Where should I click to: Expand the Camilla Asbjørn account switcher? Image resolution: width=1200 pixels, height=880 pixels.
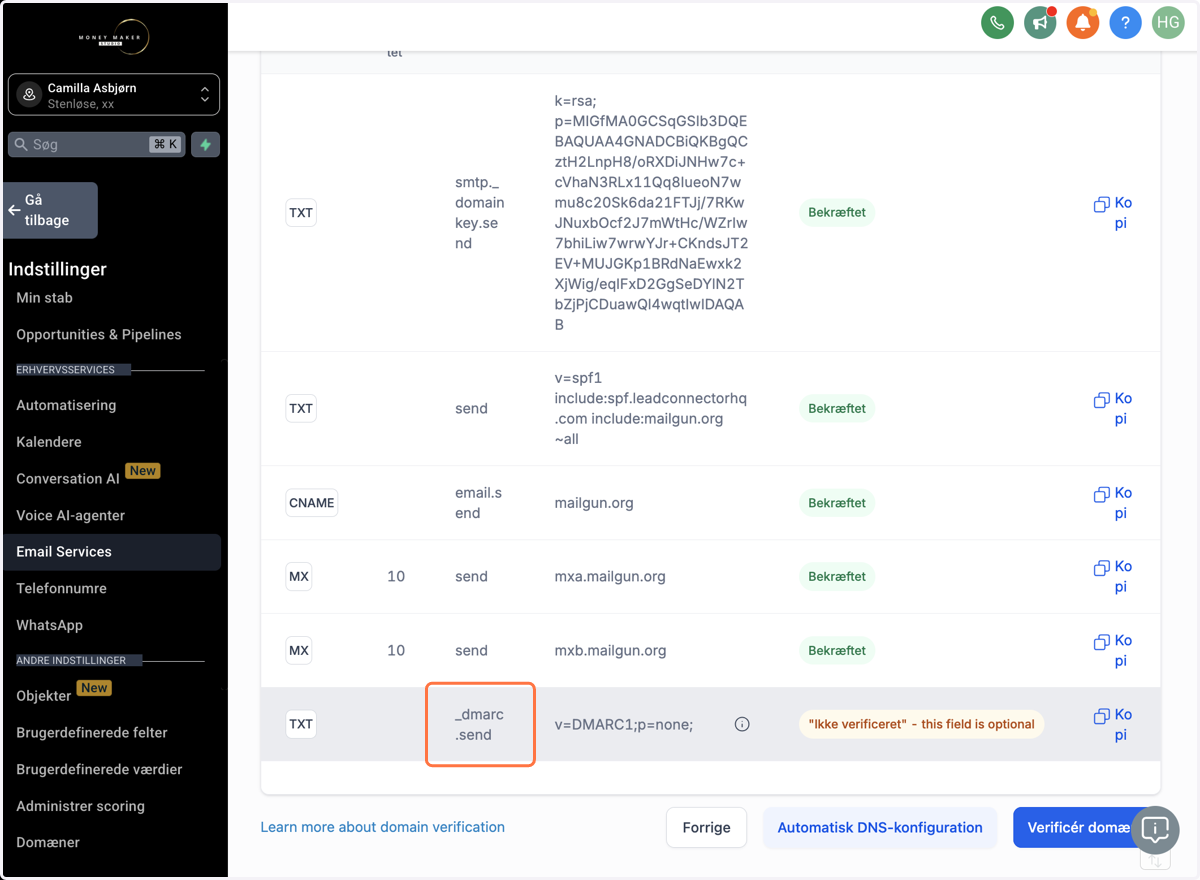pos(114,95)
